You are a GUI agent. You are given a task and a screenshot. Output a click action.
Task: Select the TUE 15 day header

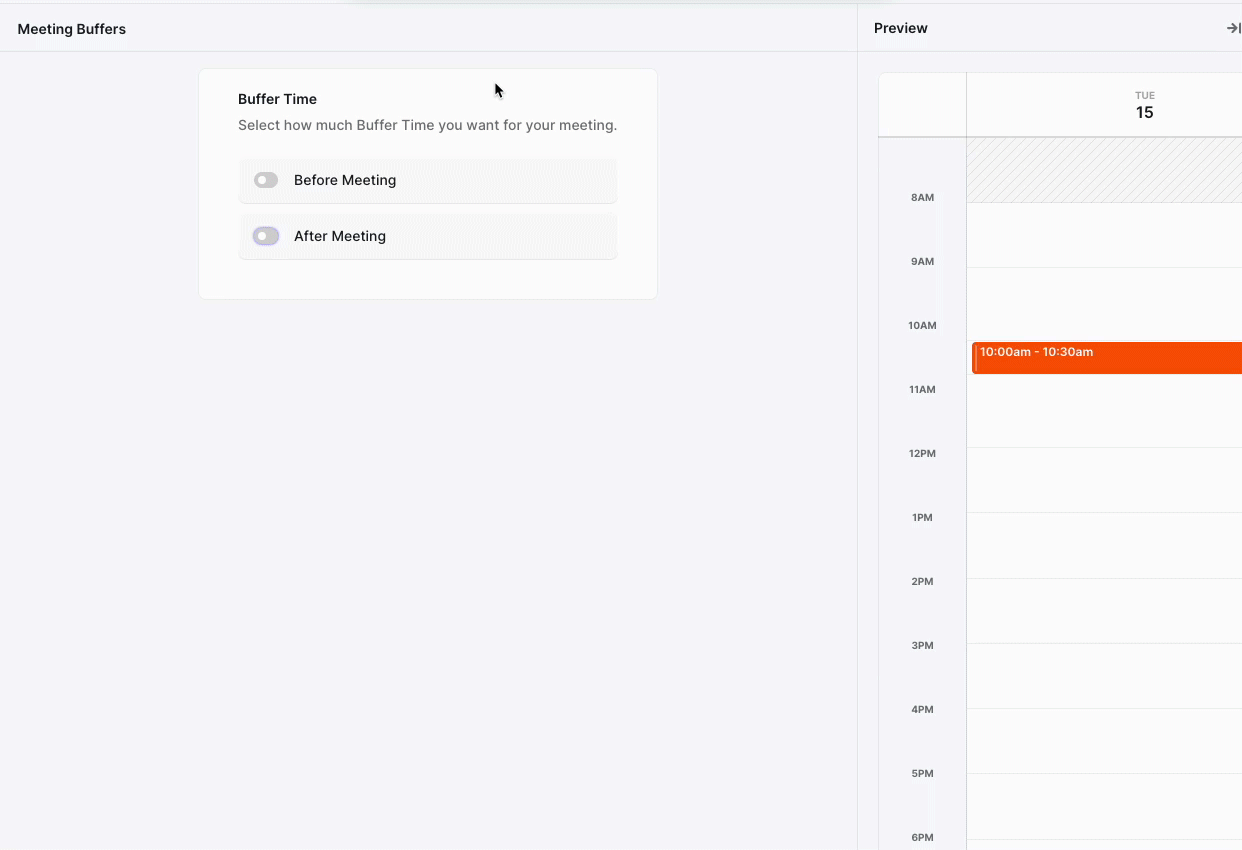coord(1144,105)
